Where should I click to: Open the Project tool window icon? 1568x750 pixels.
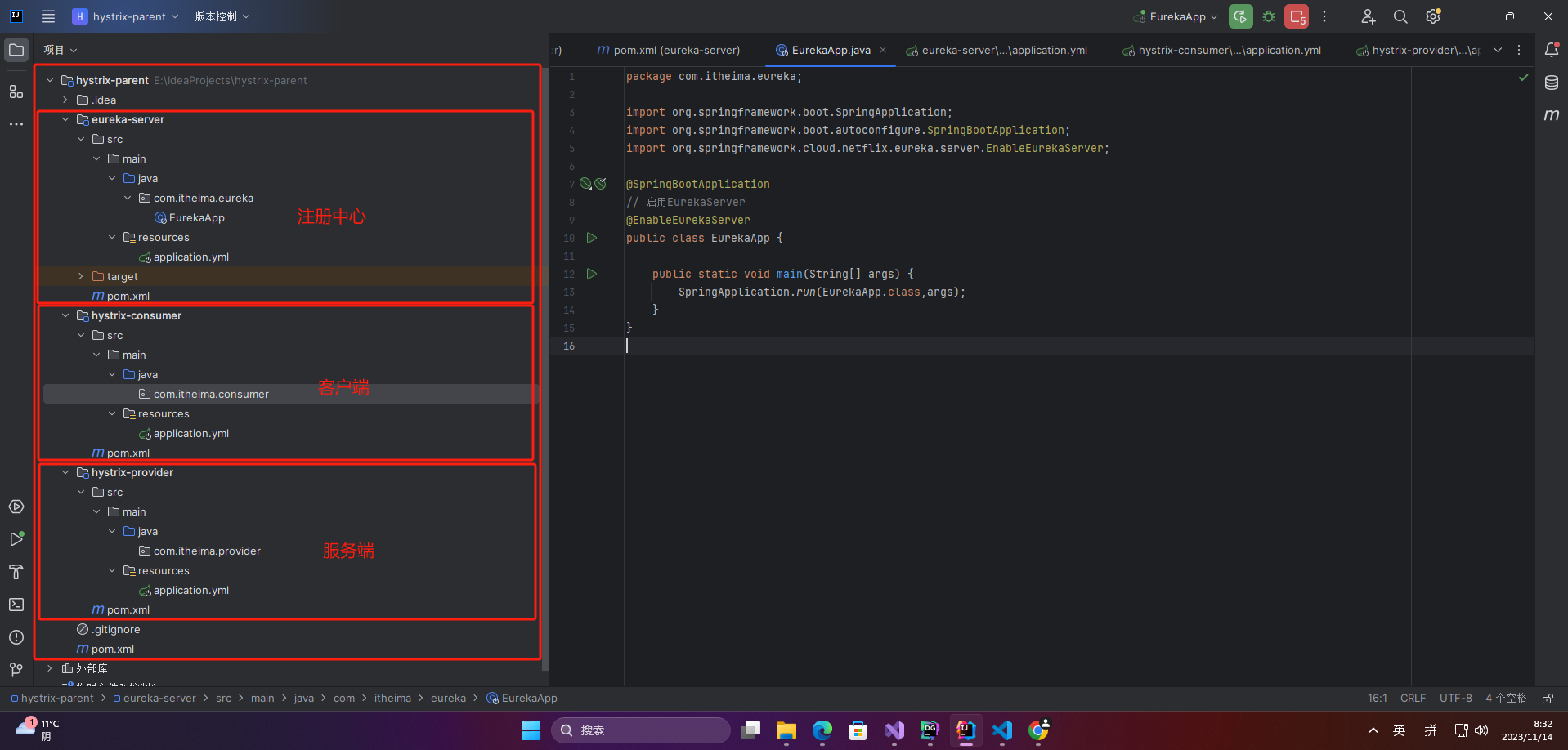tap(16, 50)
